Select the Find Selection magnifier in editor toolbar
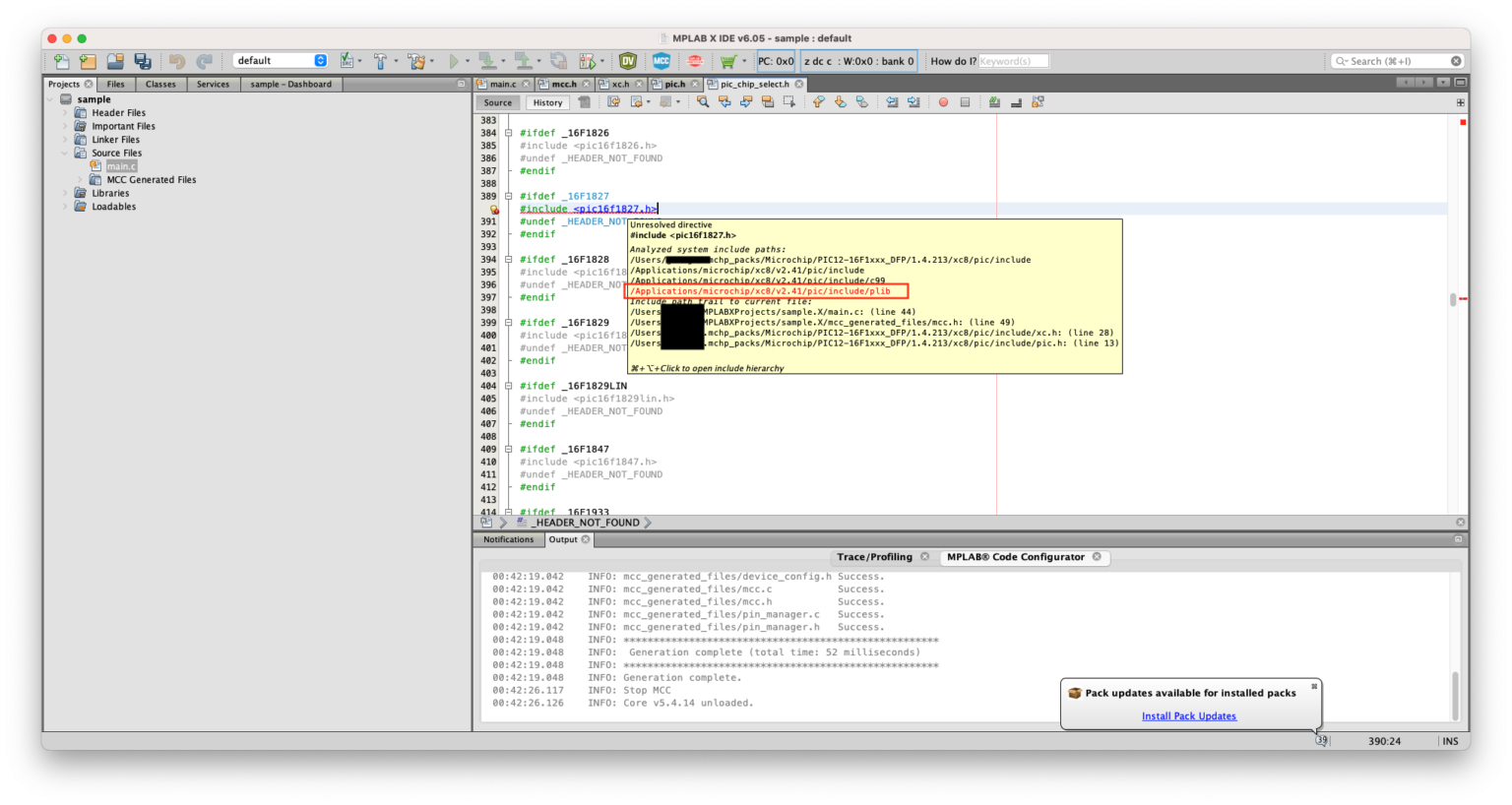Viewport: 1512px width, 805px height. coord(703,101)
